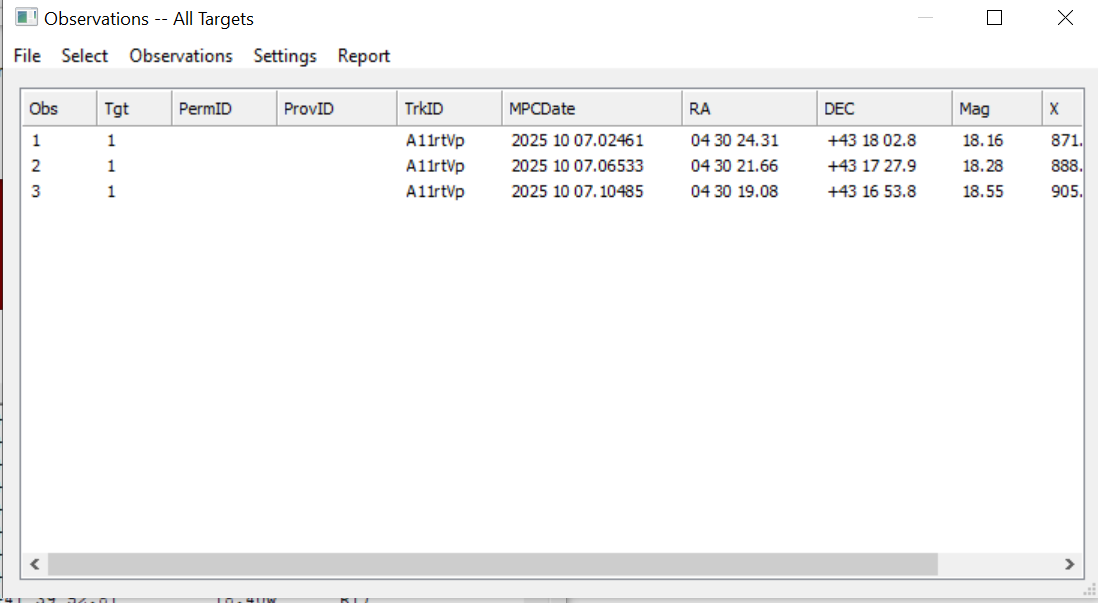The image size is (1098, 603).
Task: Select observation row 2 with magnitude 18.28
Action: coord(982,166)
